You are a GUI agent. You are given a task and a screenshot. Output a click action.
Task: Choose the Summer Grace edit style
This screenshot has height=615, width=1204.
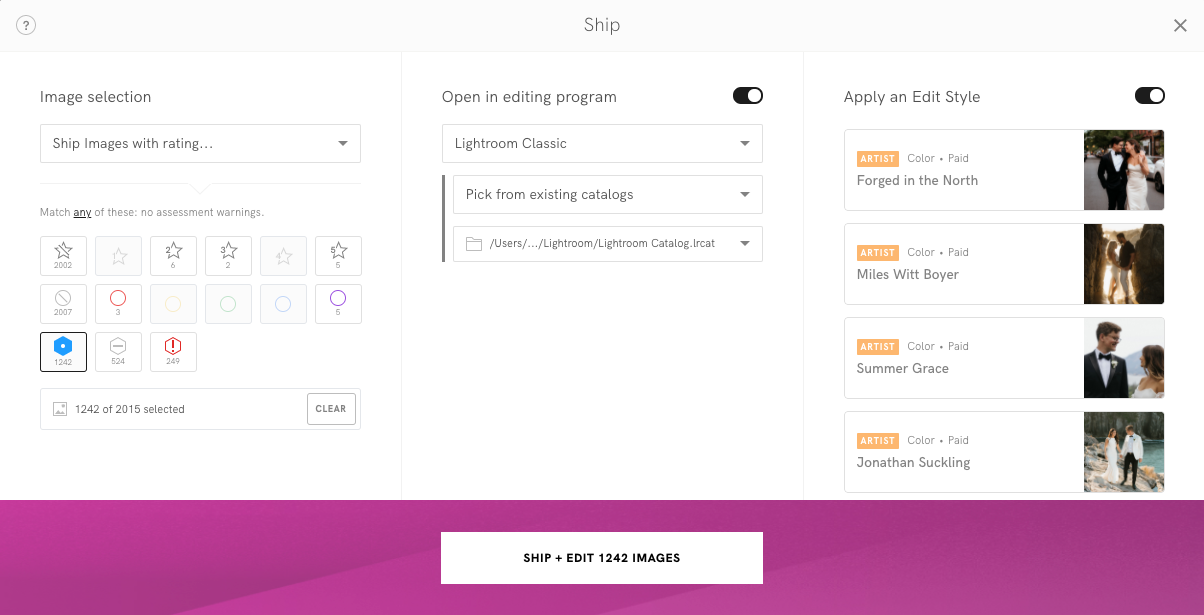tap(1004, 358)
